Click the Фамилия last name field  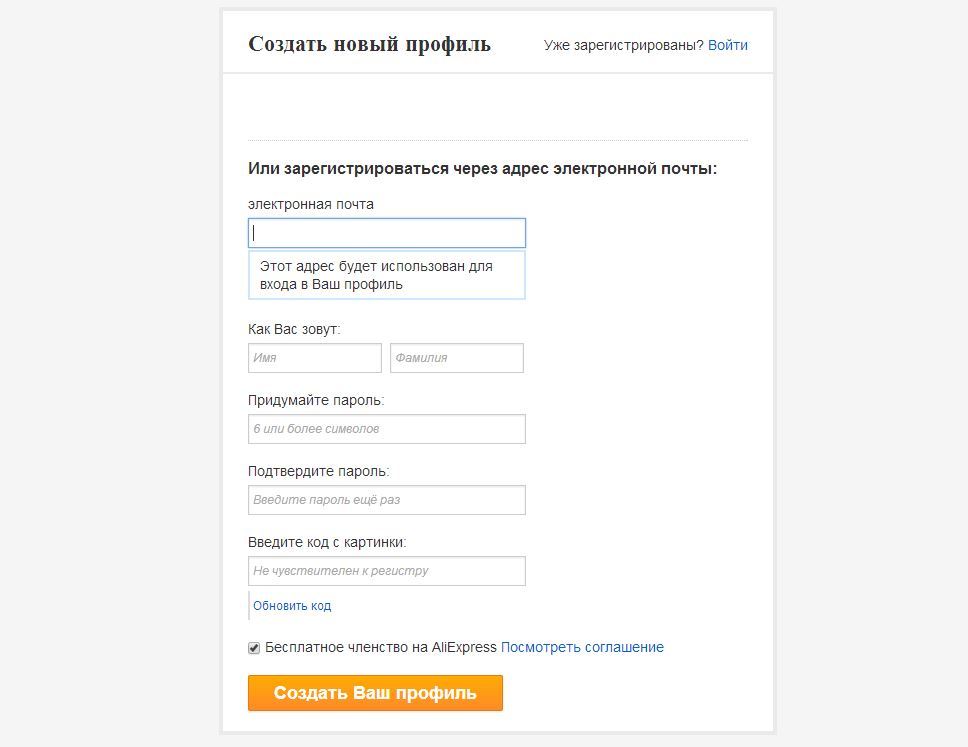pos(456,358)
